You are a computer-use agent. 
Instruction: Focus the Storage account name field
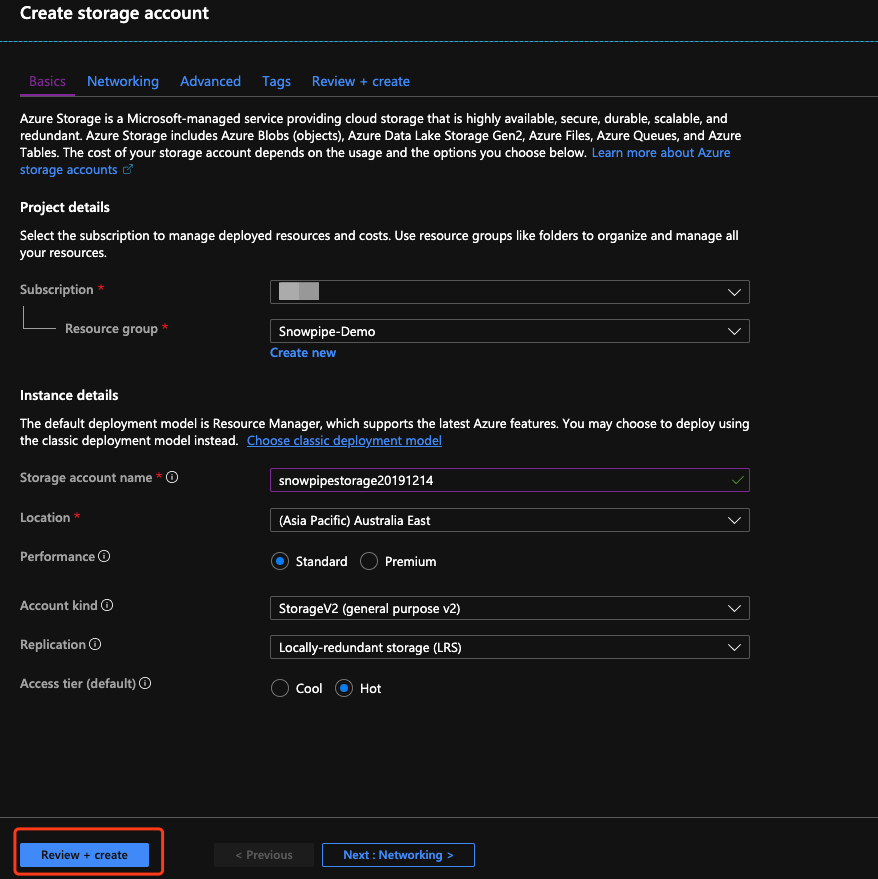click(x=510, y=480)
